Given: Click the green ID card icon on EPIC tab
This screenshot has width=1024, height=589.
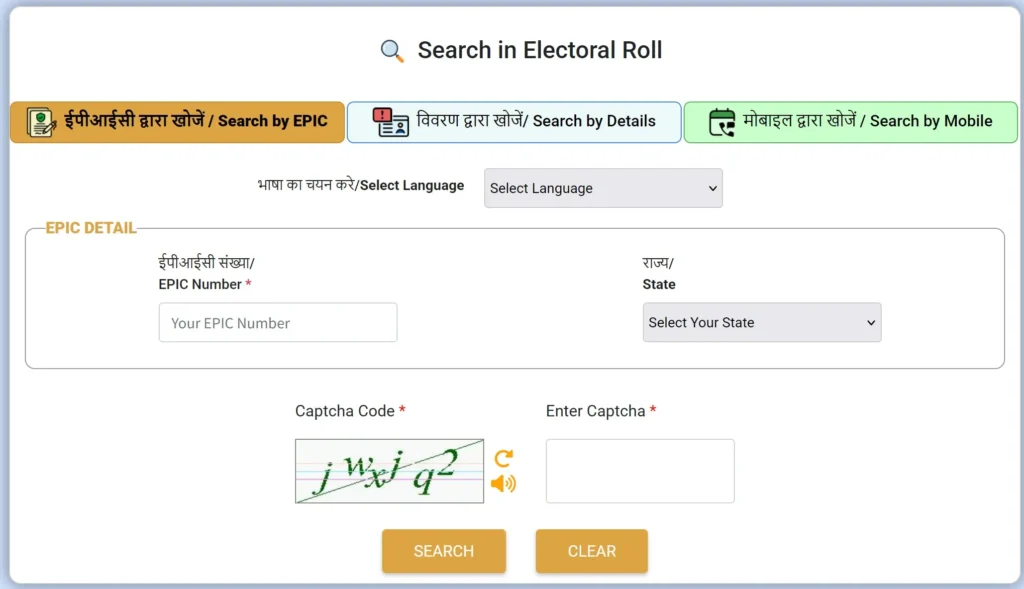Looking at the screenshot, I should (41, 121).
